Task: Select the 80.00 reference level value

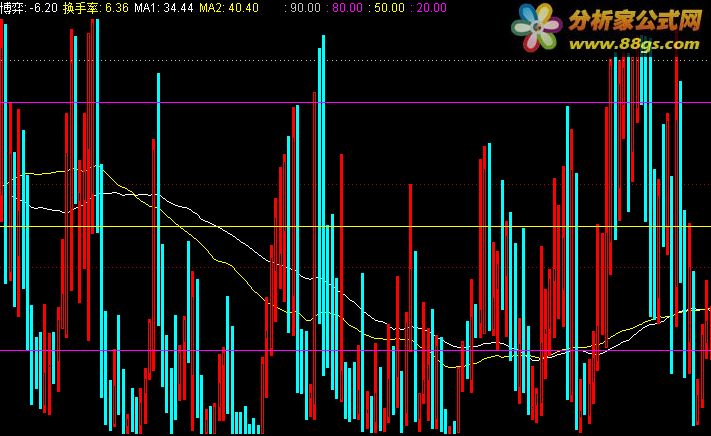Action: point(347,8)
